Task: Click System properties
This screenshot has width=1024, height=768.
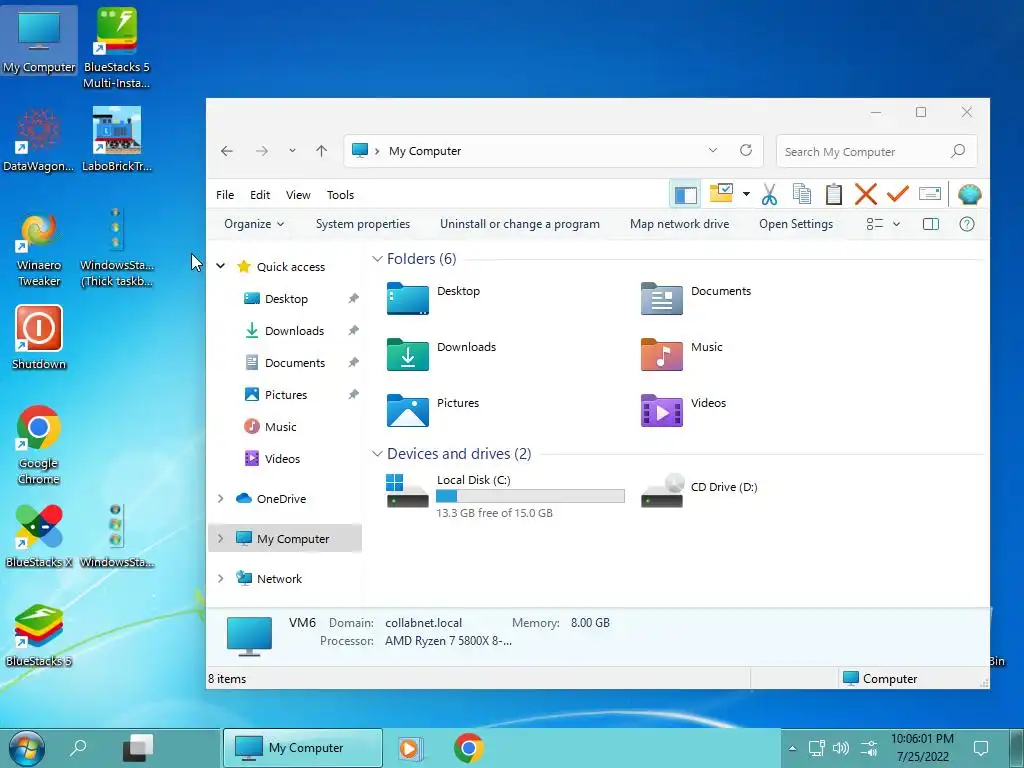Action: (362, 224)
